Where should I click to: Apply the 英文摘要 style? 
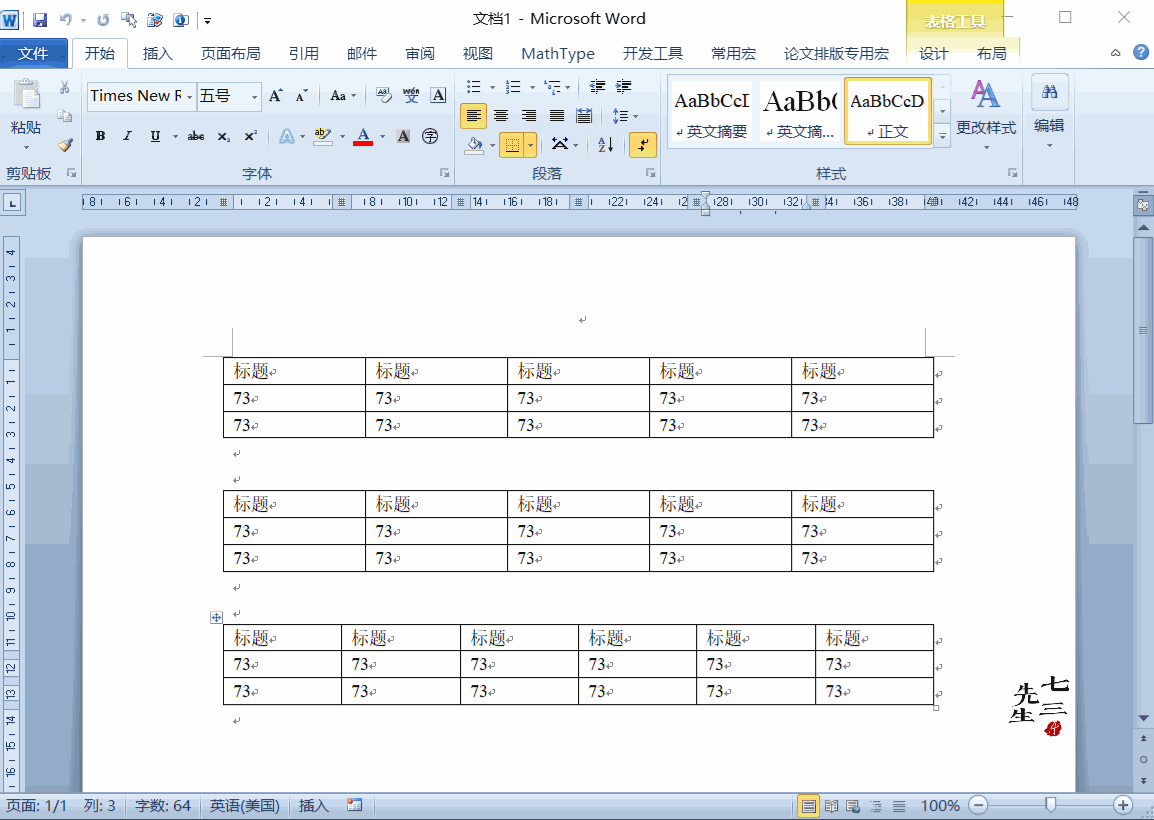pos(711,112)
